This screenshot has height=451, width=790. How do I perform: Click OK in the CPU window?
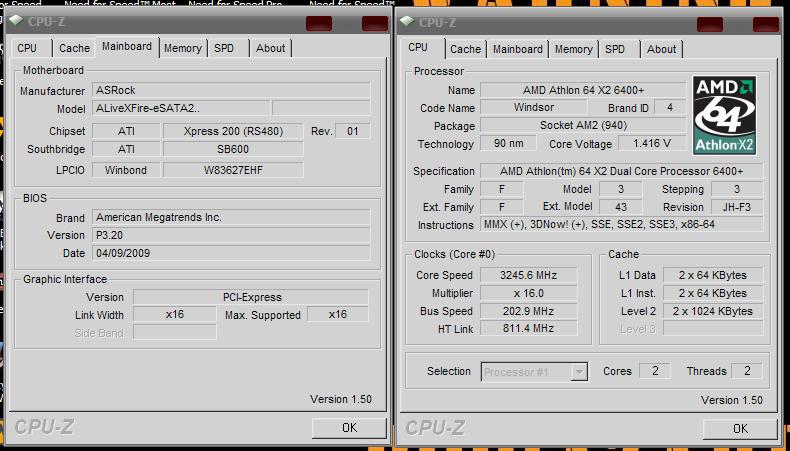740,428
